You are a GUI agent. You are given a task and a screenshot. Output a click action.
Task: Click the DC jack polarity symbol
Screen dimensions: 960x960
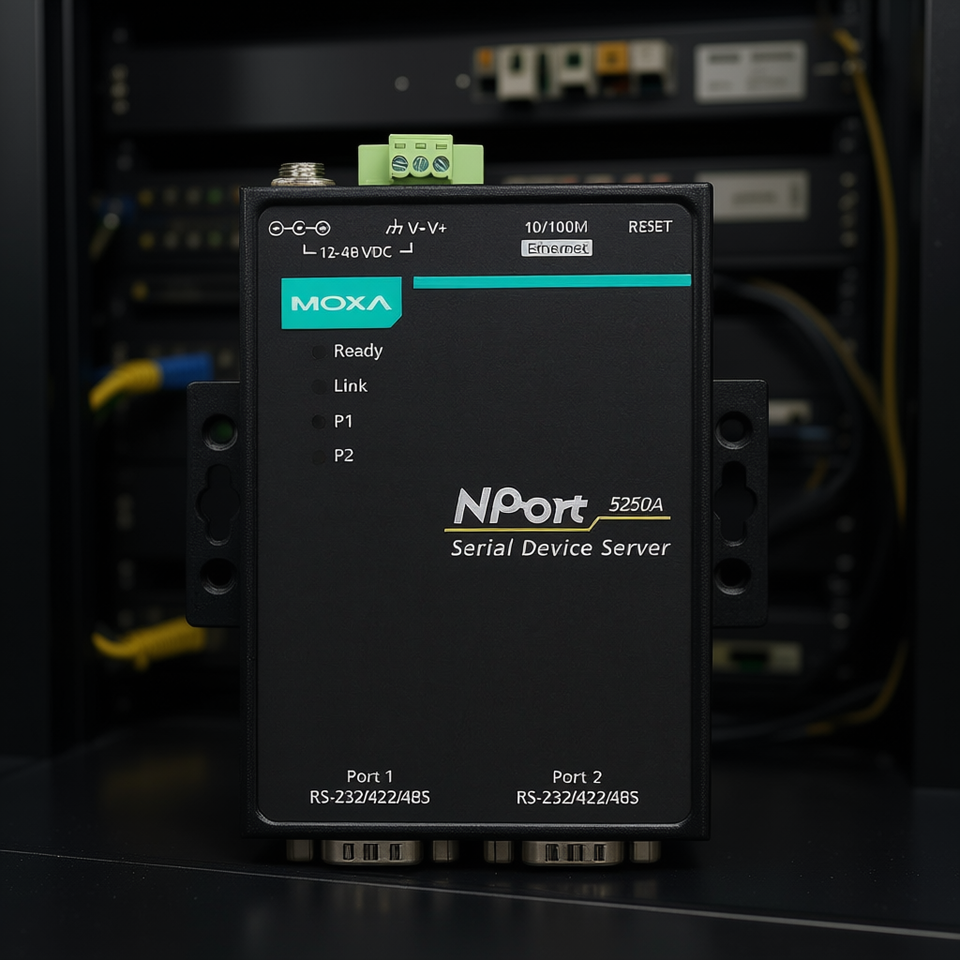299,228
